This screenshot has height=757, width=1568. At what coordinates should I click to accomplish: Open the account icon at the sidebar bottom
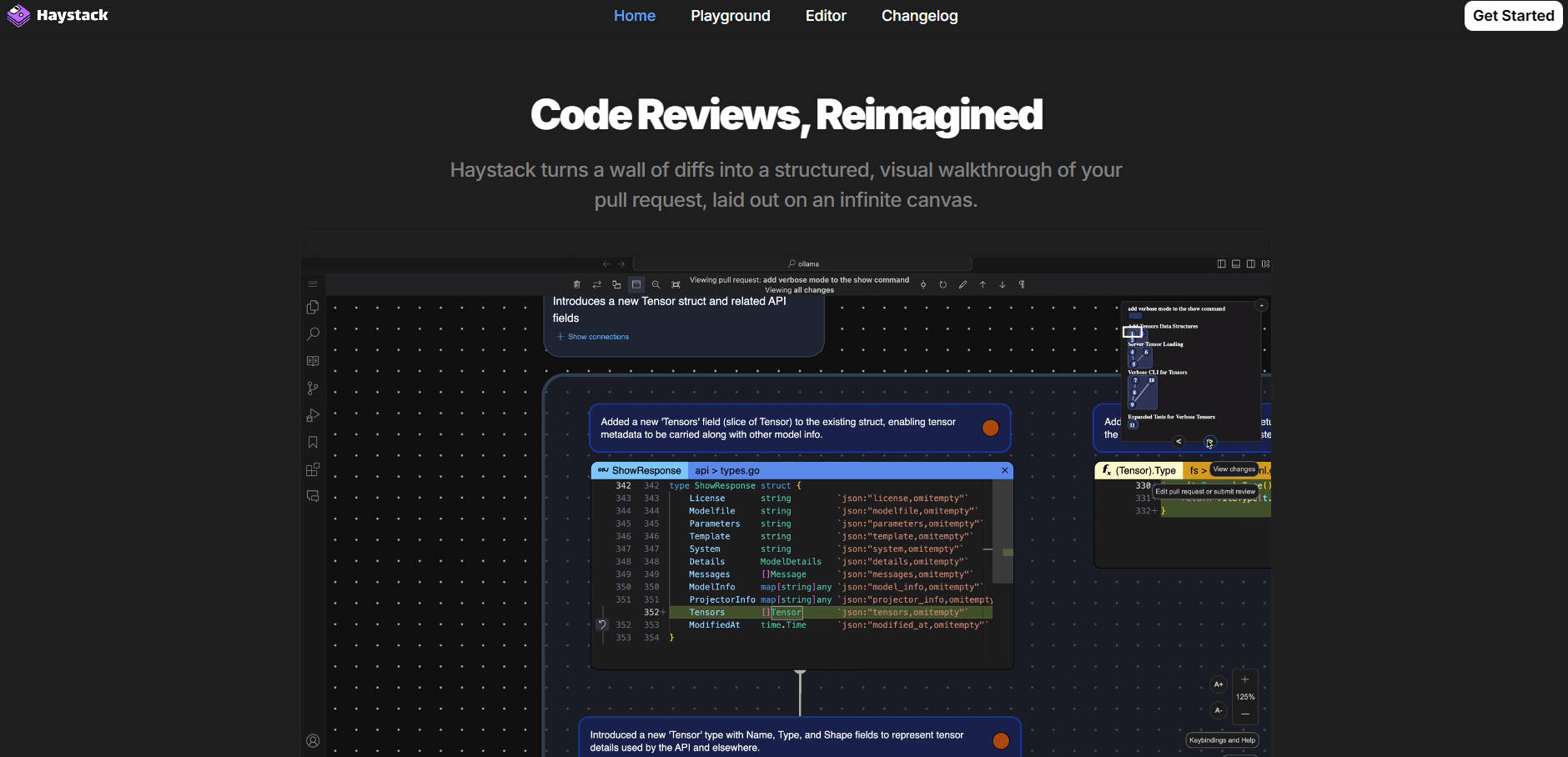[x=313, y=740]
